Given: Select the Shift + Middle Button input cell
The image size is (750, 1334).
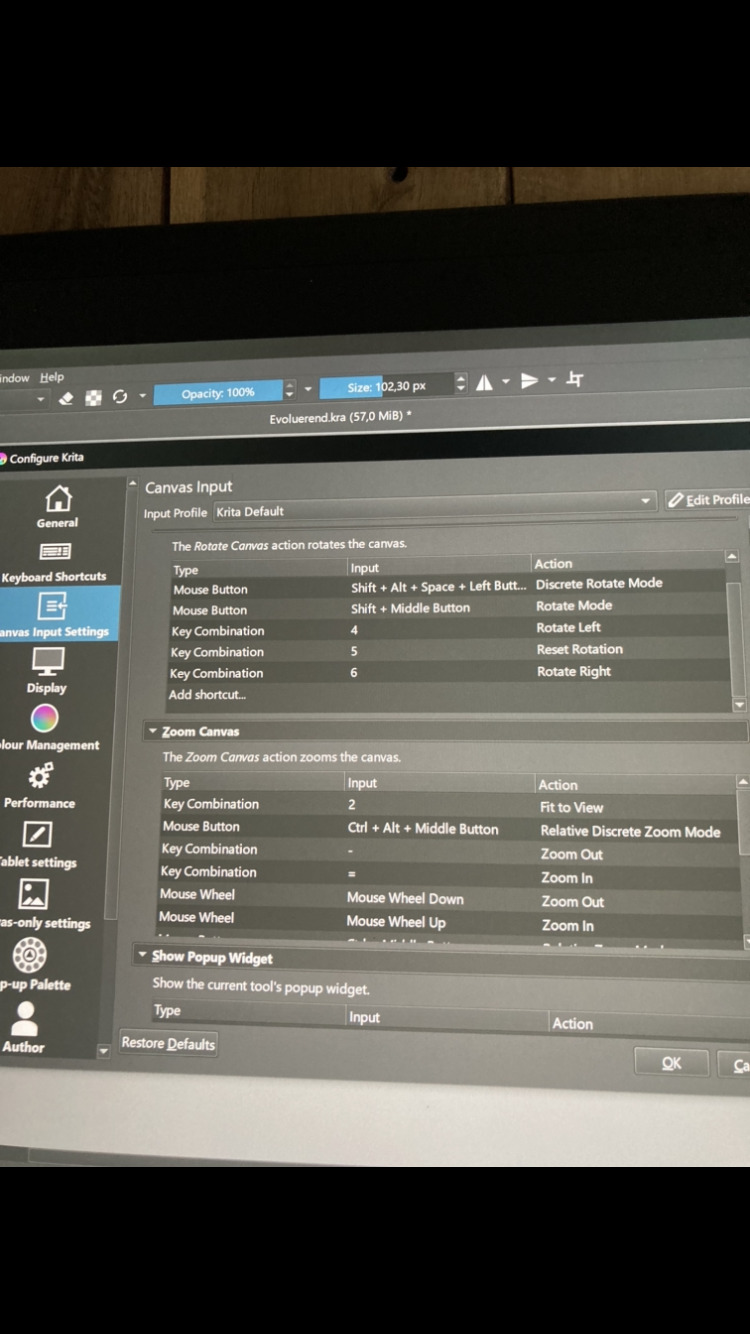Looking at the screenshot, I should [410, 608].
